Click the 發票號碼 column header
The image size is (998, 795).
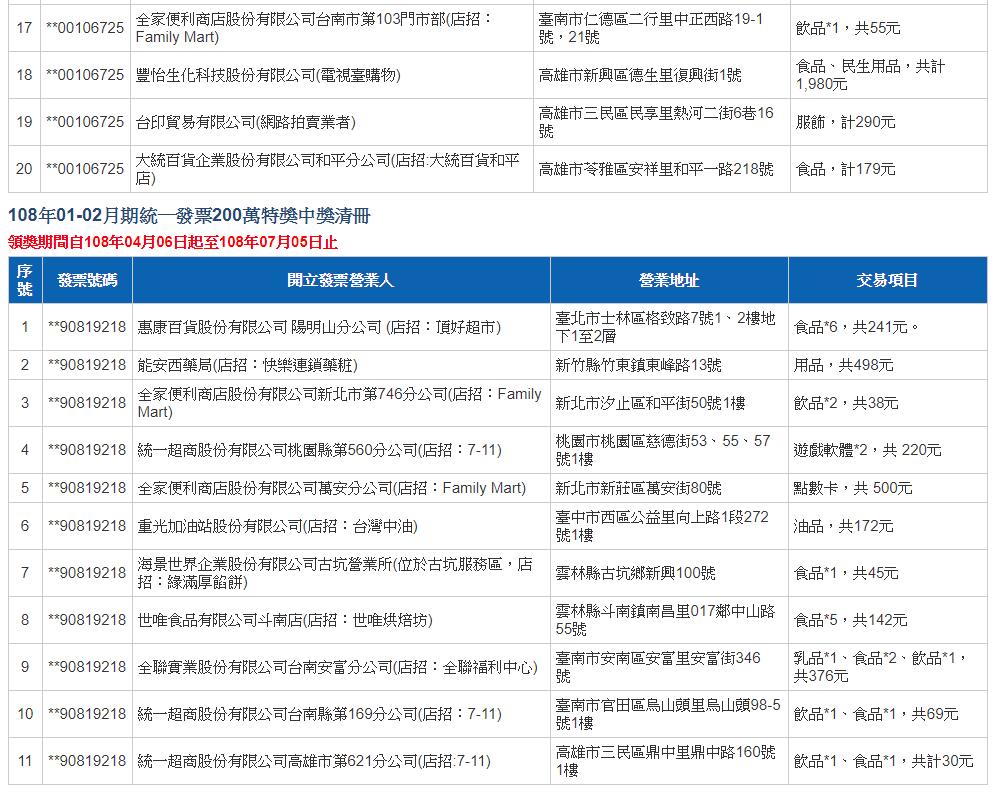pos(87,280)
